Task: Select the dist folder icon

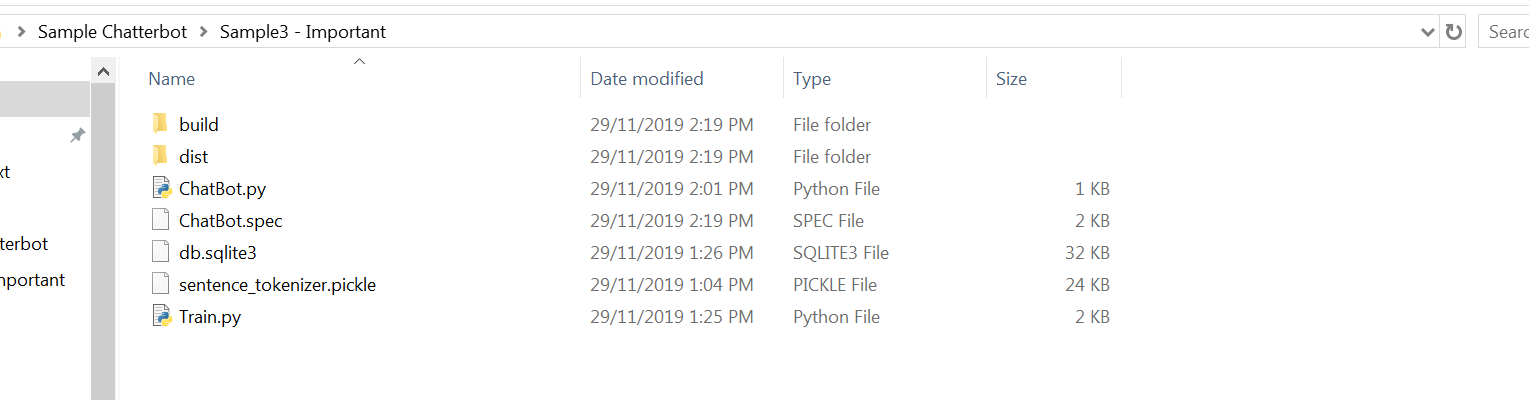Action: 160,156
